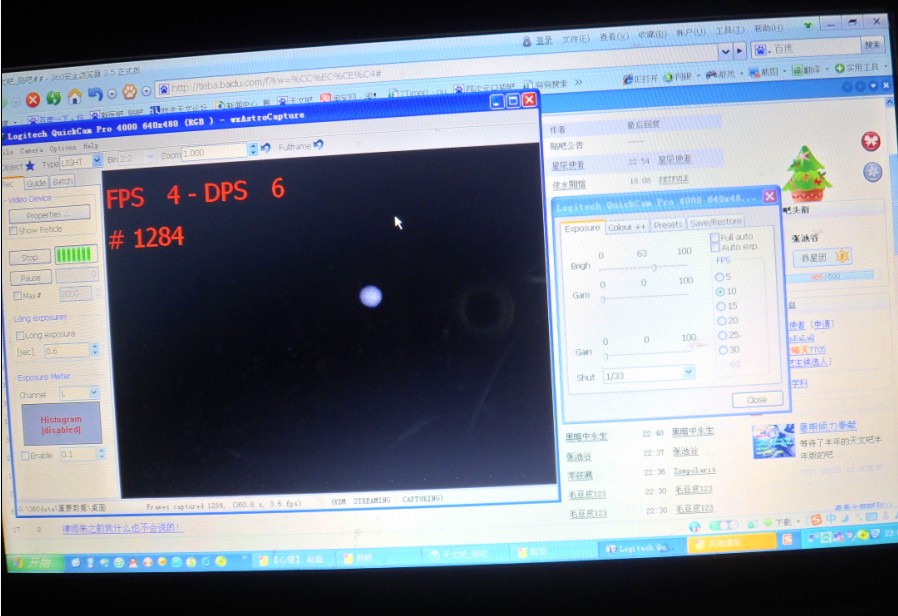
Task: Select the 5 FPS radio button
Action: (x=719, y=277)
